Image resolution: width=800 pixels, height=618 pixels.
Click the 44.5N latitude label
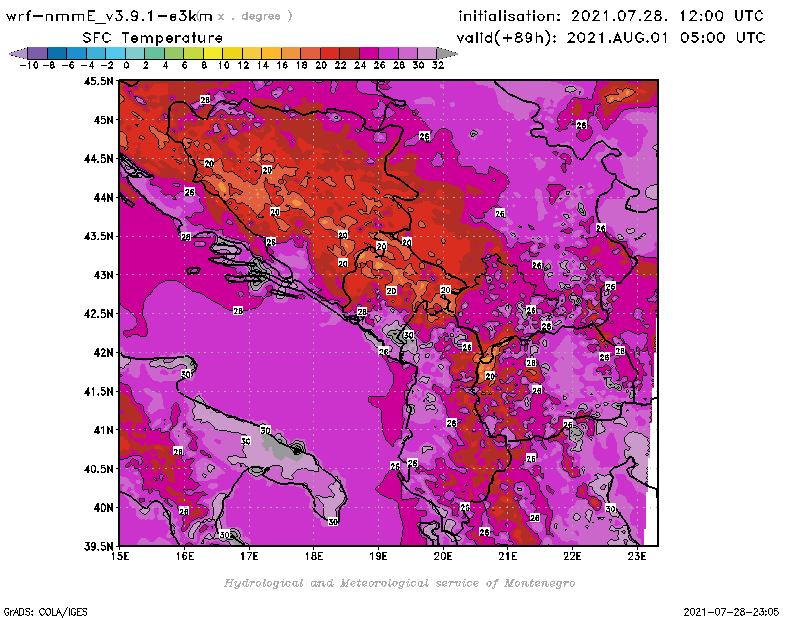tap(98, 159)
